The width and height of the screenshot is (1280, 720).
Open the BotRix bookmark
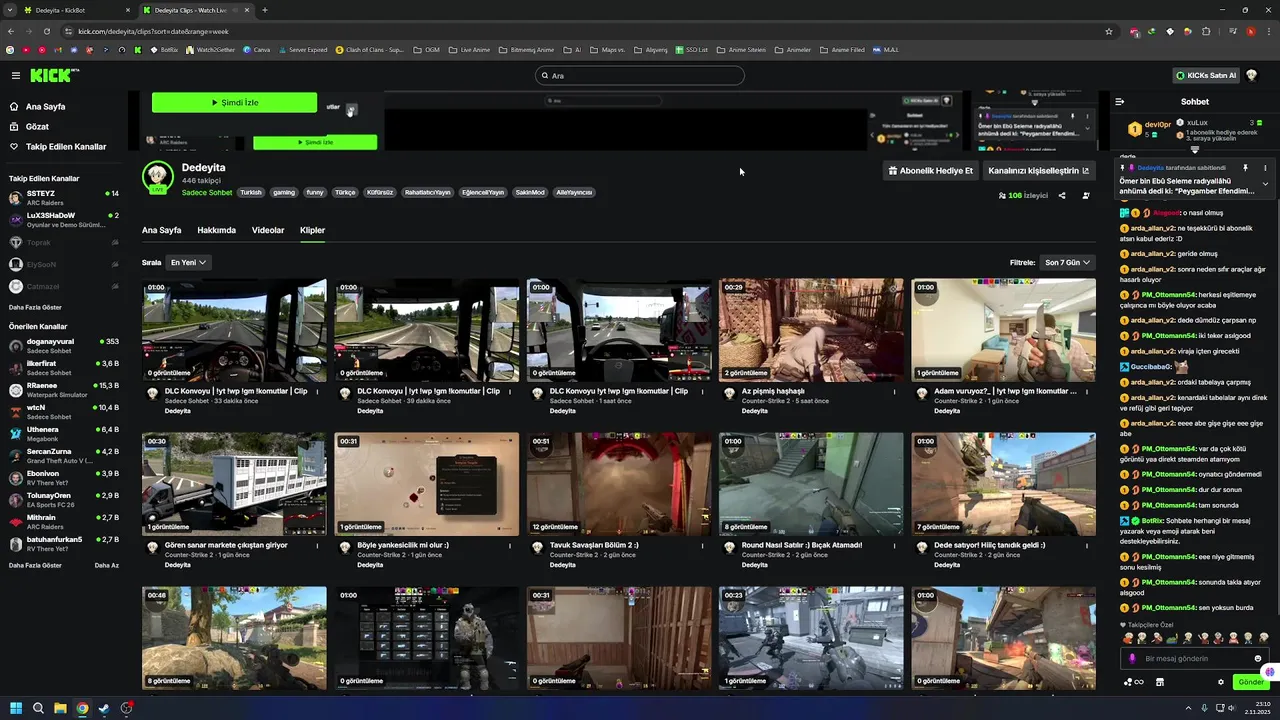pyautogui.click(x=163, y=49)
